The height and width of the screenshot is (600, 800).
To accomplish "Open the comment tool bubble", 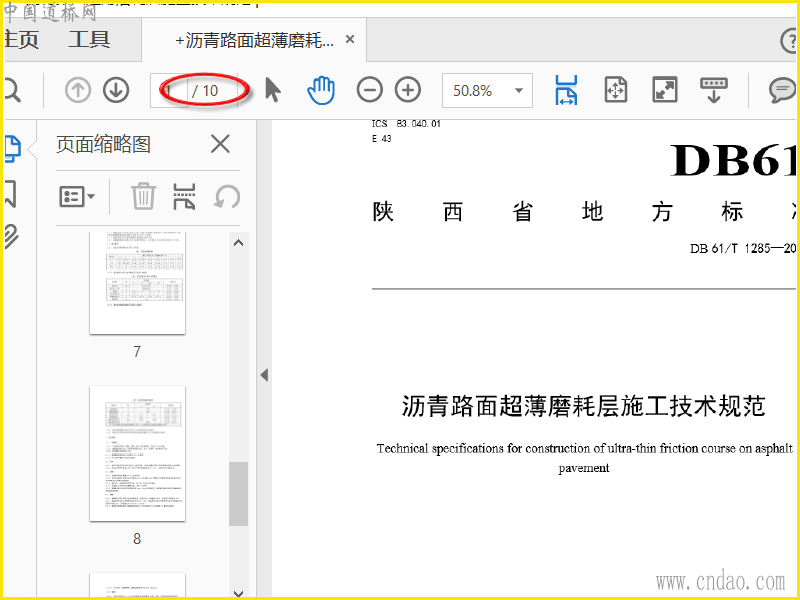I will click(x=782, y=90).
